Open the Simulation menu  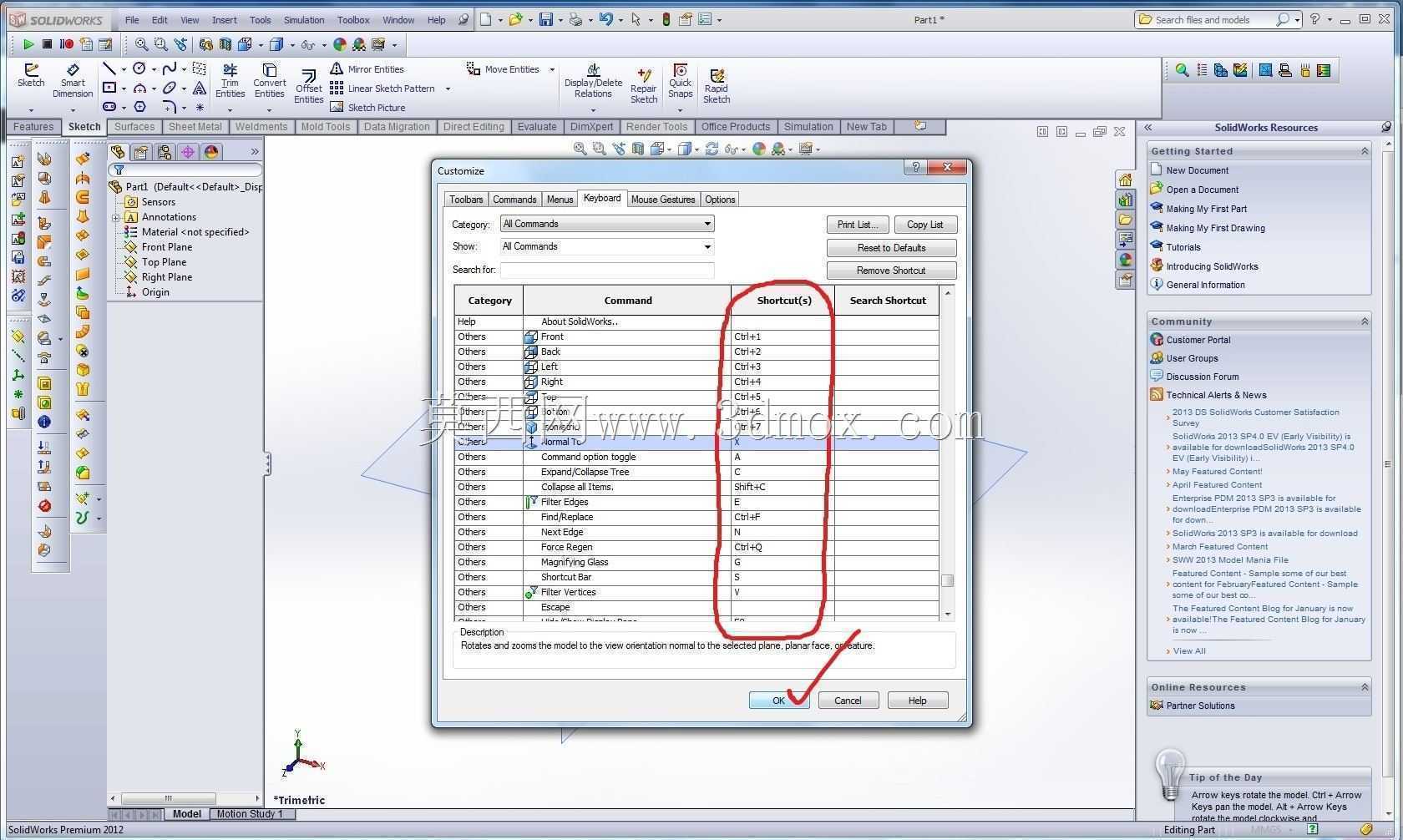(304, 20)
